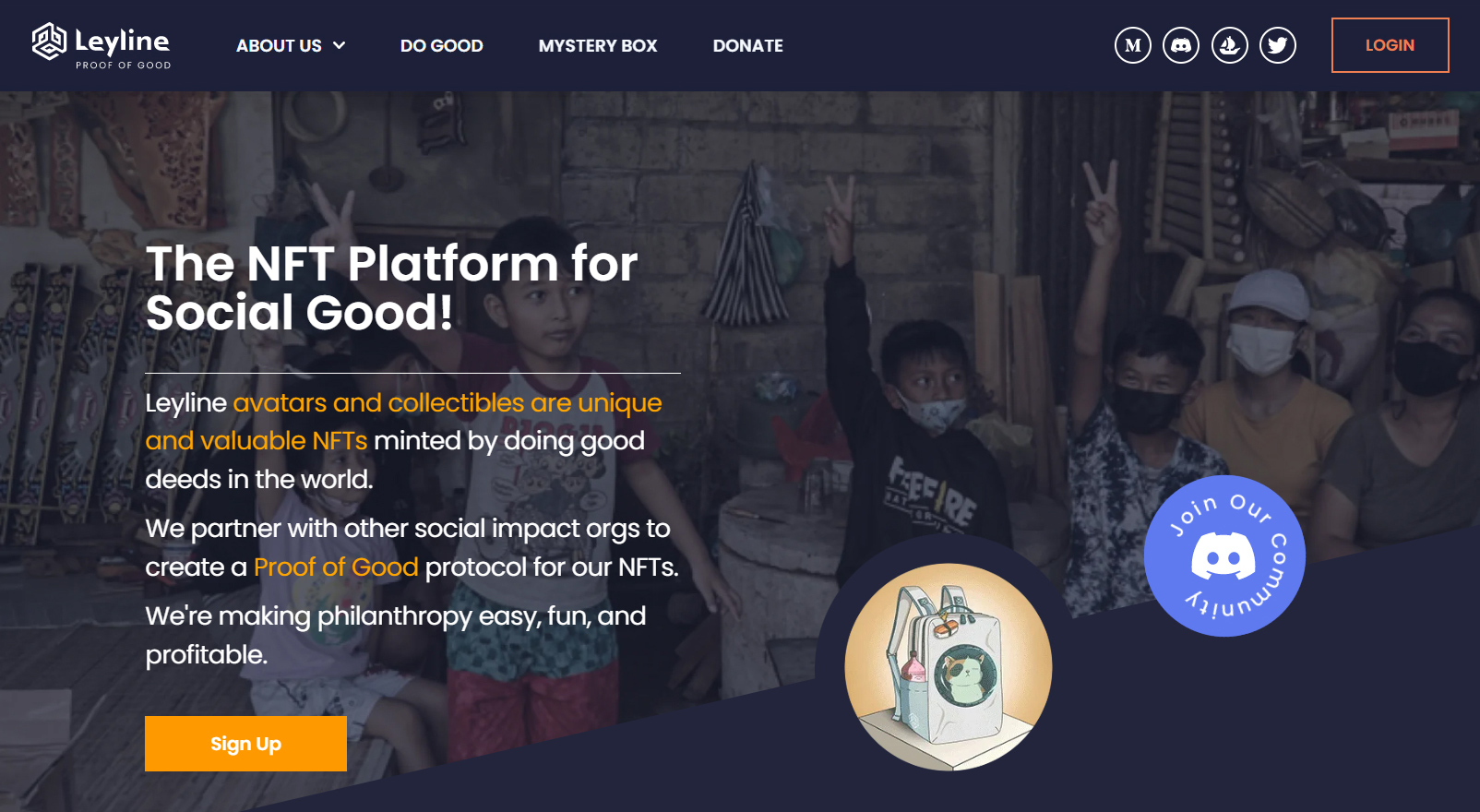
Task: Expand the About Us chevron arrow
Action: point(339,45)
